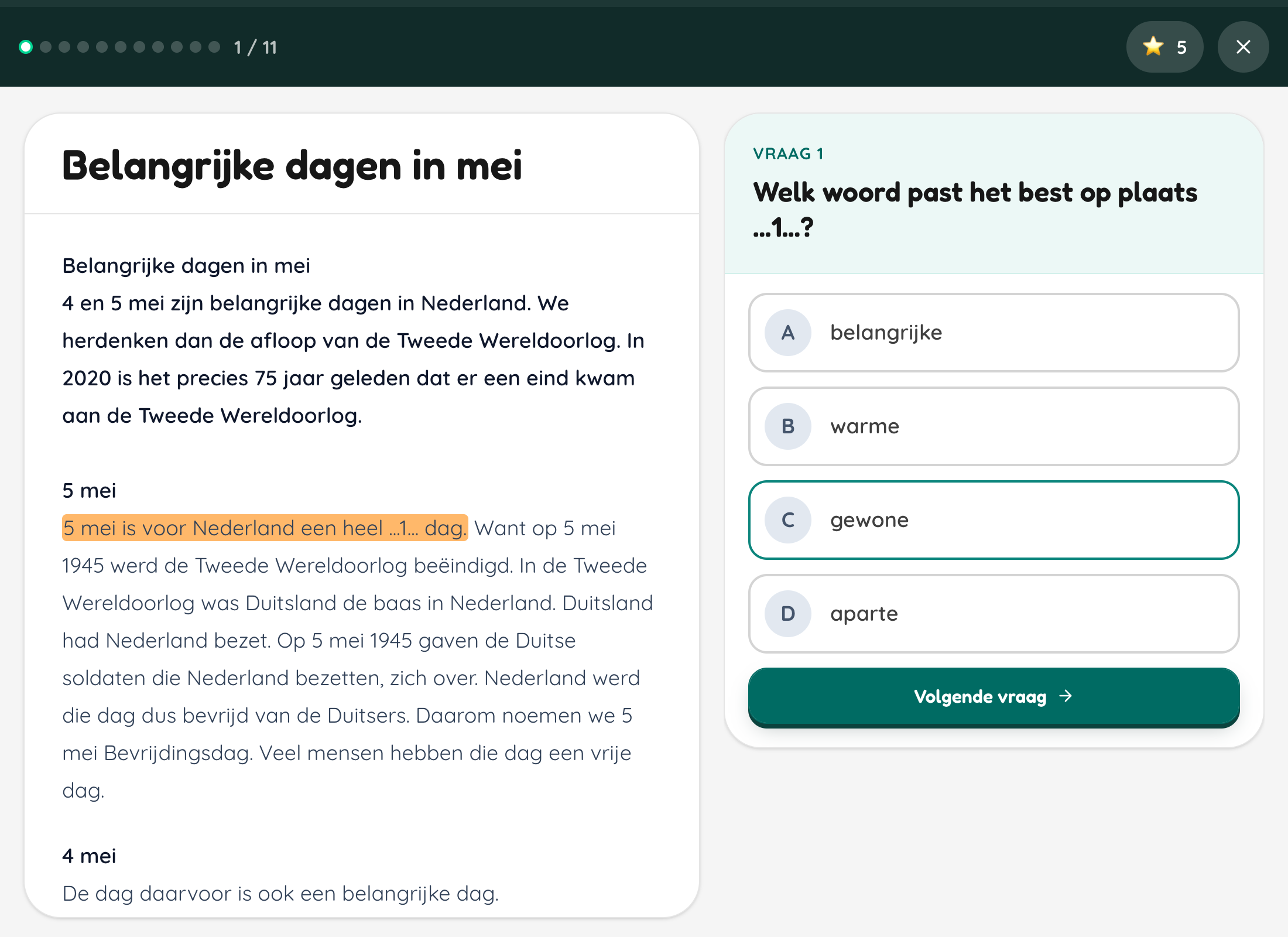Click the star icon in the score badge
This screenshot has height=937, width=1288.
pos(1153,46)
